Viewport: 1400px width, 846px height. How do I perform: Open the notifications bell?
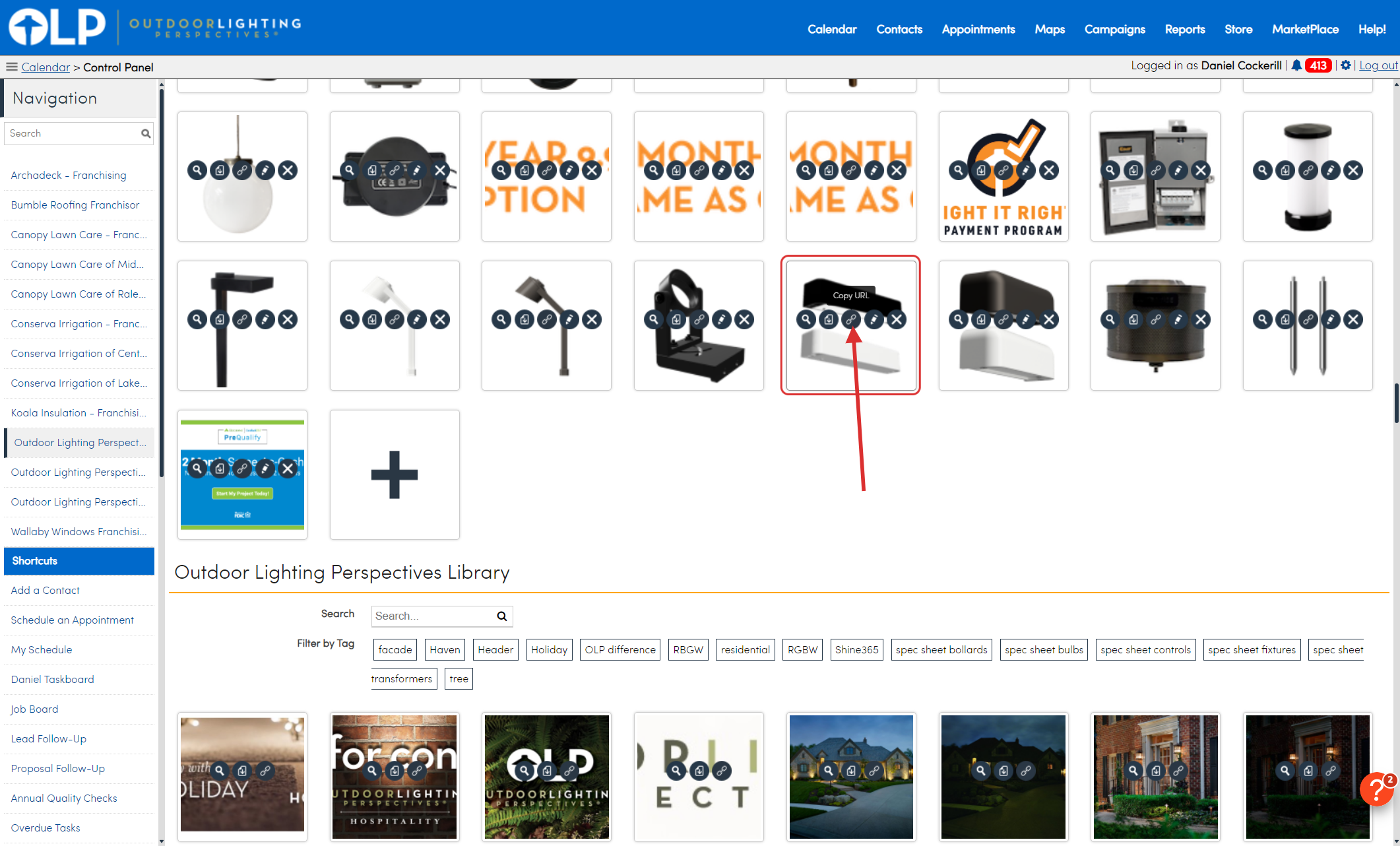coord(1296,65)
